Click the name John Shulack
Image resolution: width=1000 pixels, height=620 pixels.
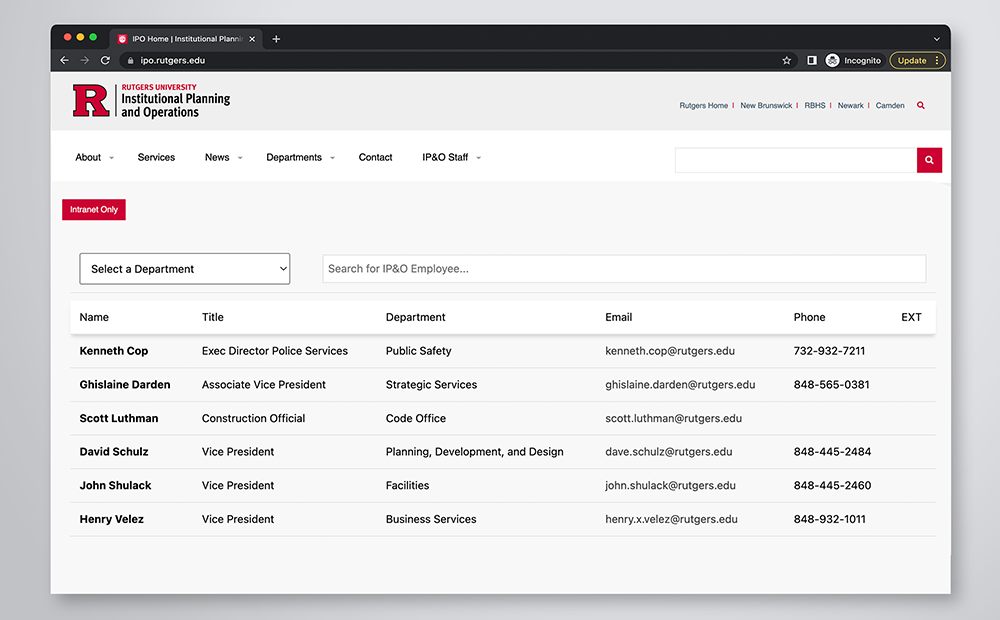coord(115,486)
